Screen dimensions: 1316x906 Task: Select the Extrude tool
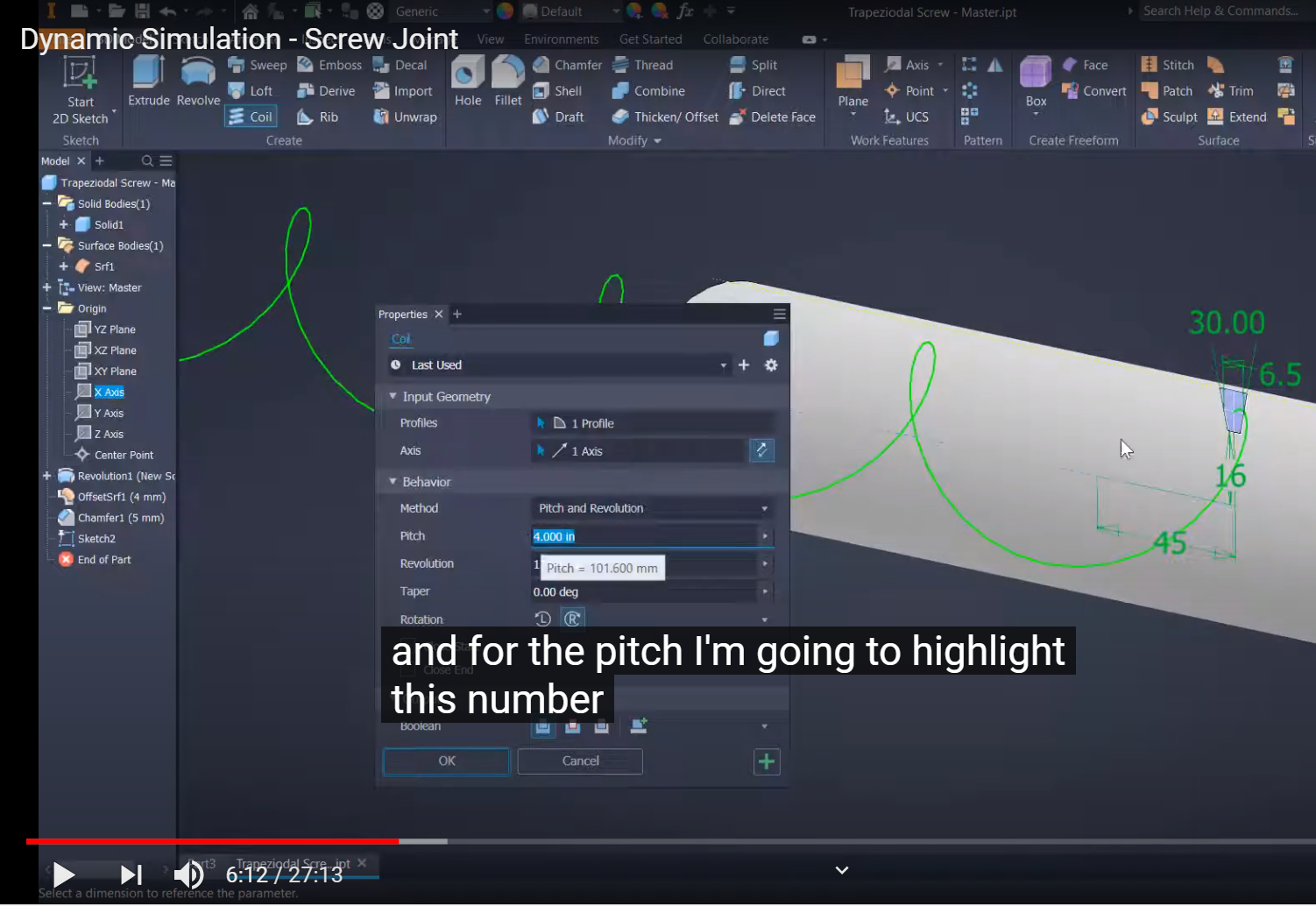click(148, 83)
